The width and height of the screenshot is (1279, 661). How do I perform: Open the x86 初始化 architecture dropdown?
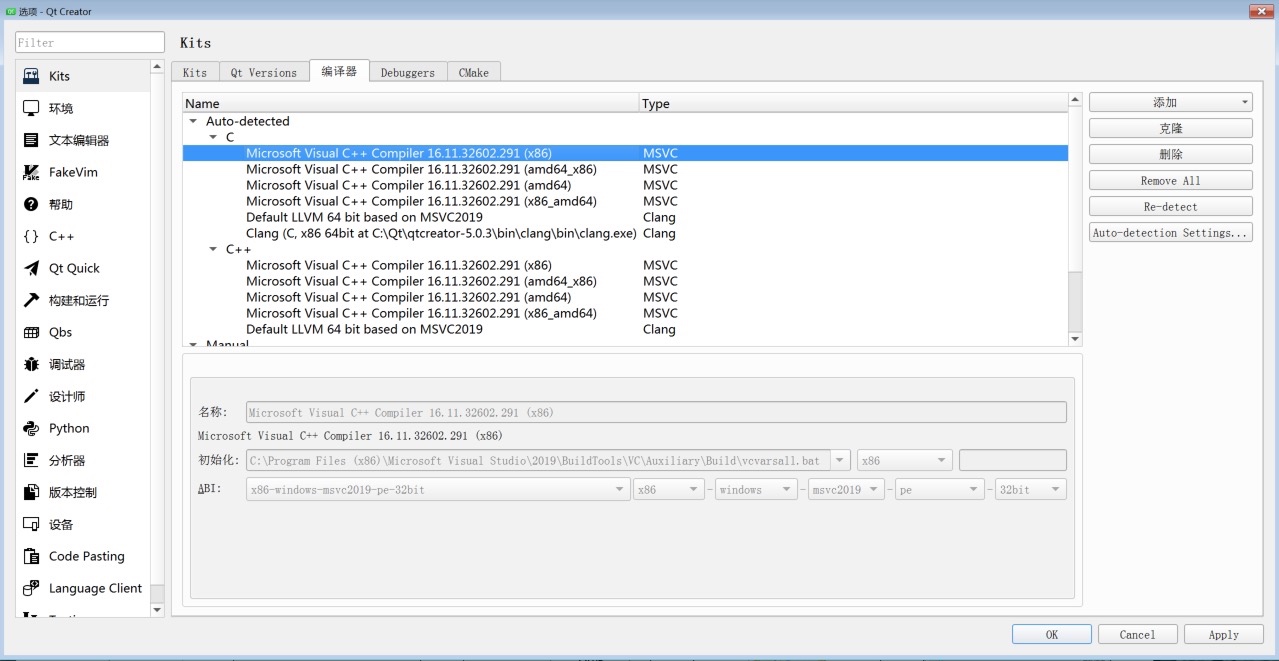click(903, 461)
